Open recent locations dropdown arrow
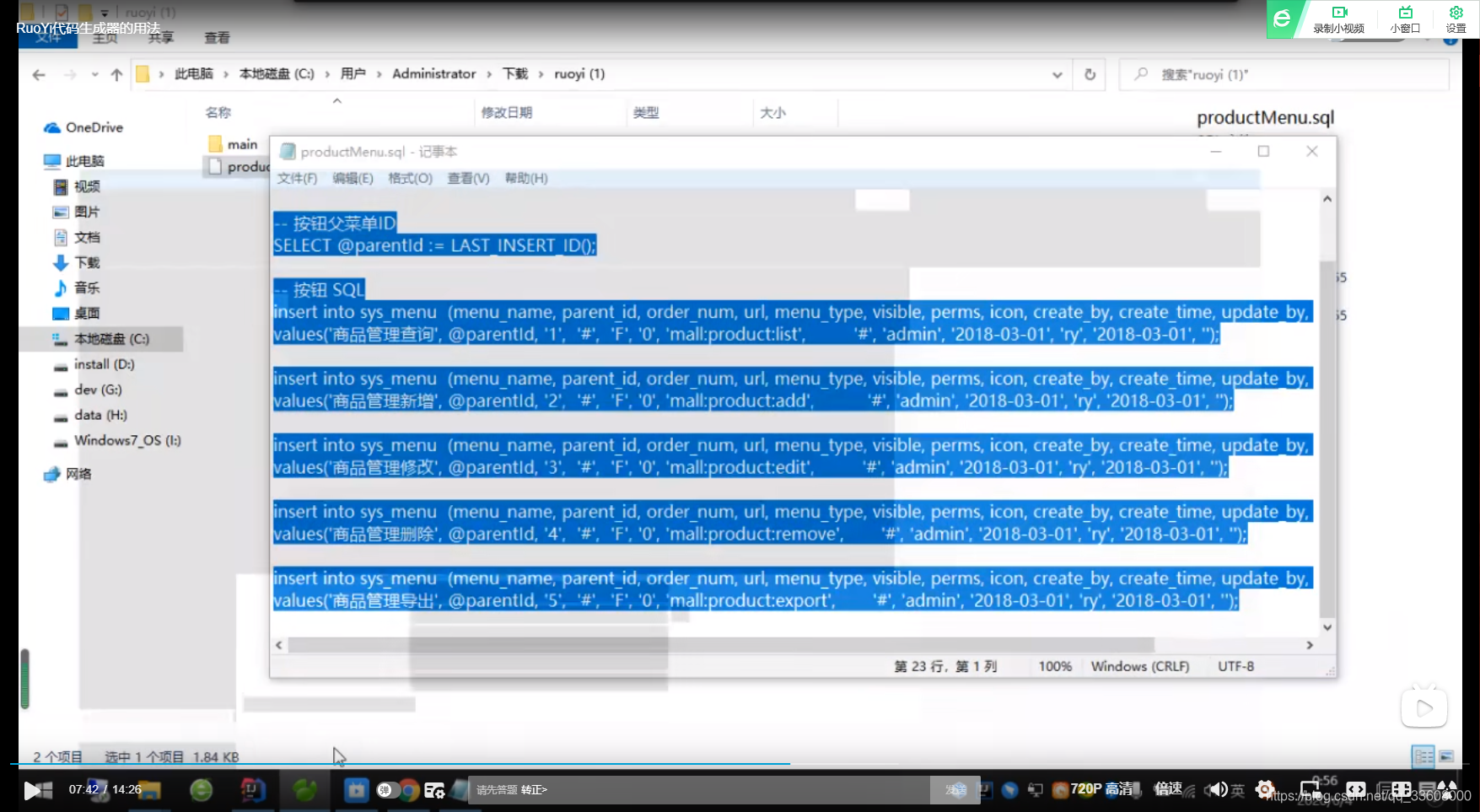Viewport: 1480px width, 812px height. point(95,74)
